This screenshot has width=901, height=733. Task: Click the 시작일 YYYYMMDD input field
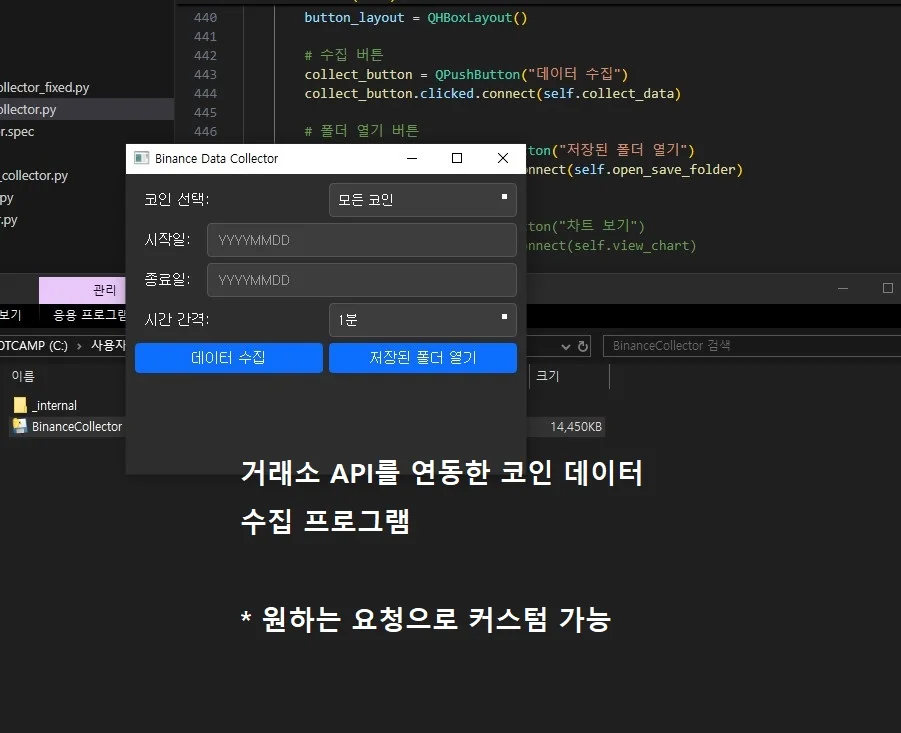click(x=361, y=240)
